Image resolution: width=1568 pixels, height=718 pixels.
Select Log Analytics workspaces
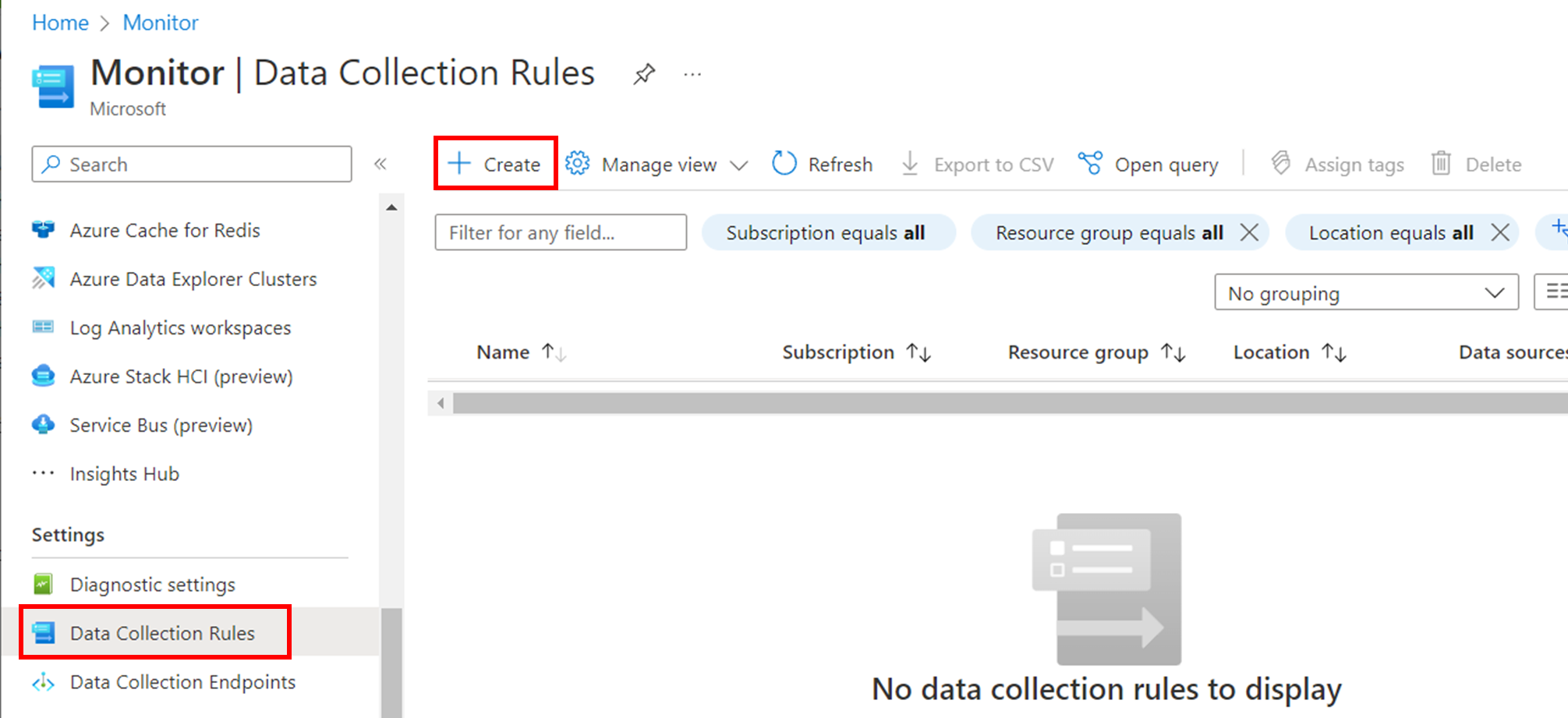(x=180, y=327)
